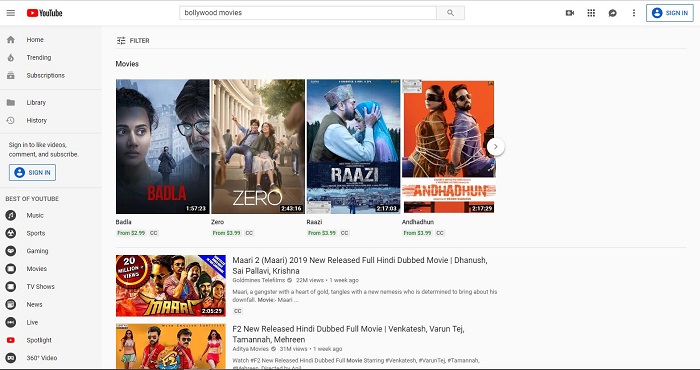
Task: Click the Home icon in sidebar
Action: (11, 40)
